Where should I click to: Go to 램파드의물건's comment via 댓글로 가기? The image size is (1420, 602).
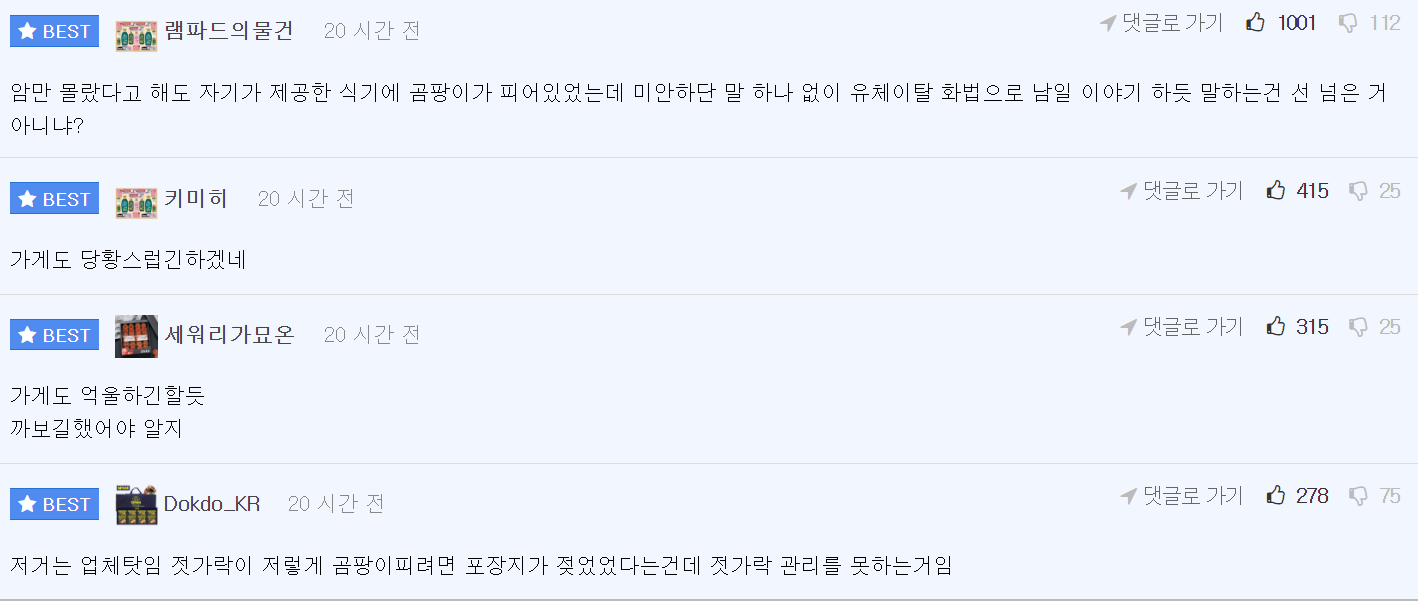(1161, 23)
